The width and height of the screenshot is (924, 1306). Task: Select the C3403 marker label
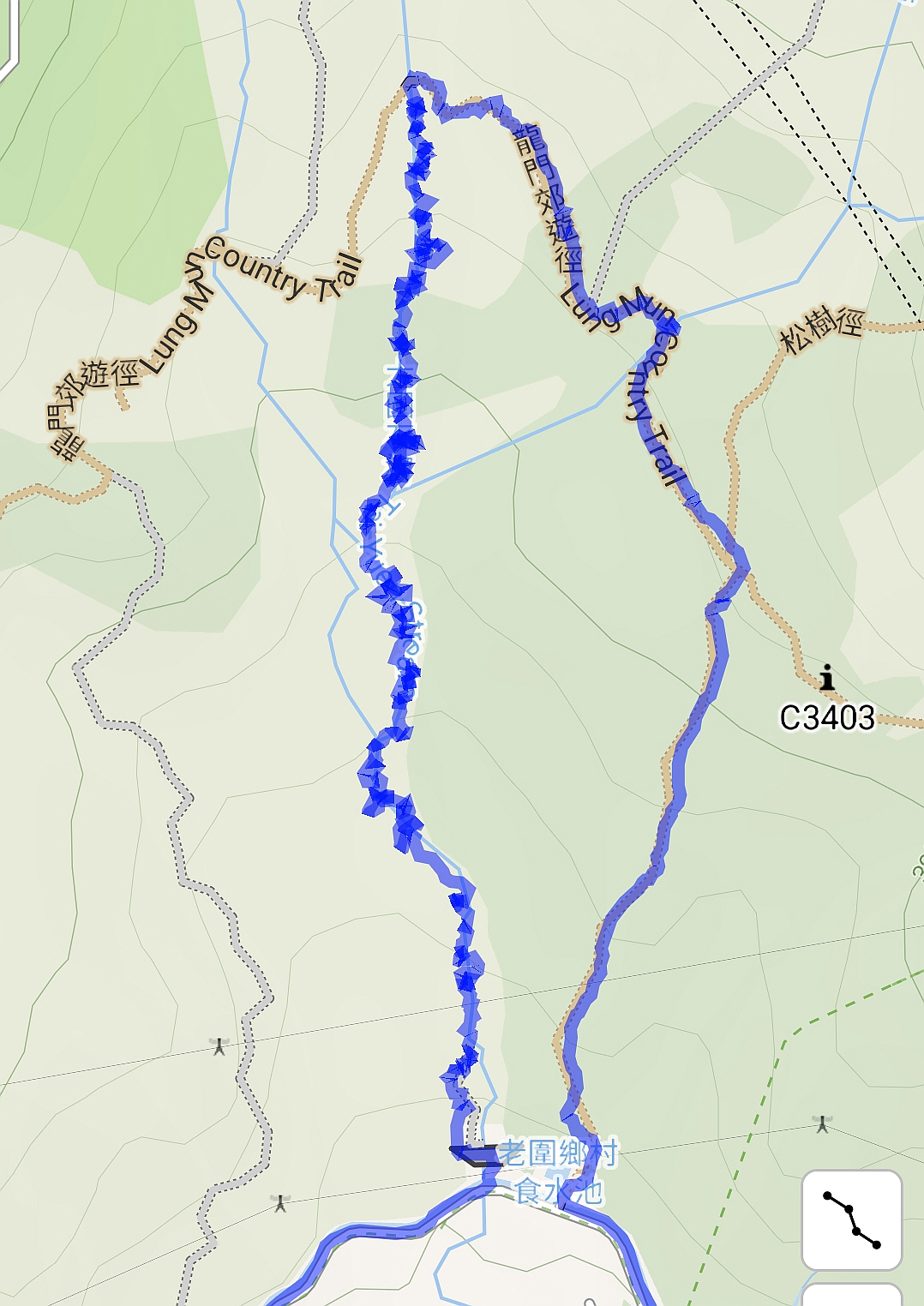point(827,718)
